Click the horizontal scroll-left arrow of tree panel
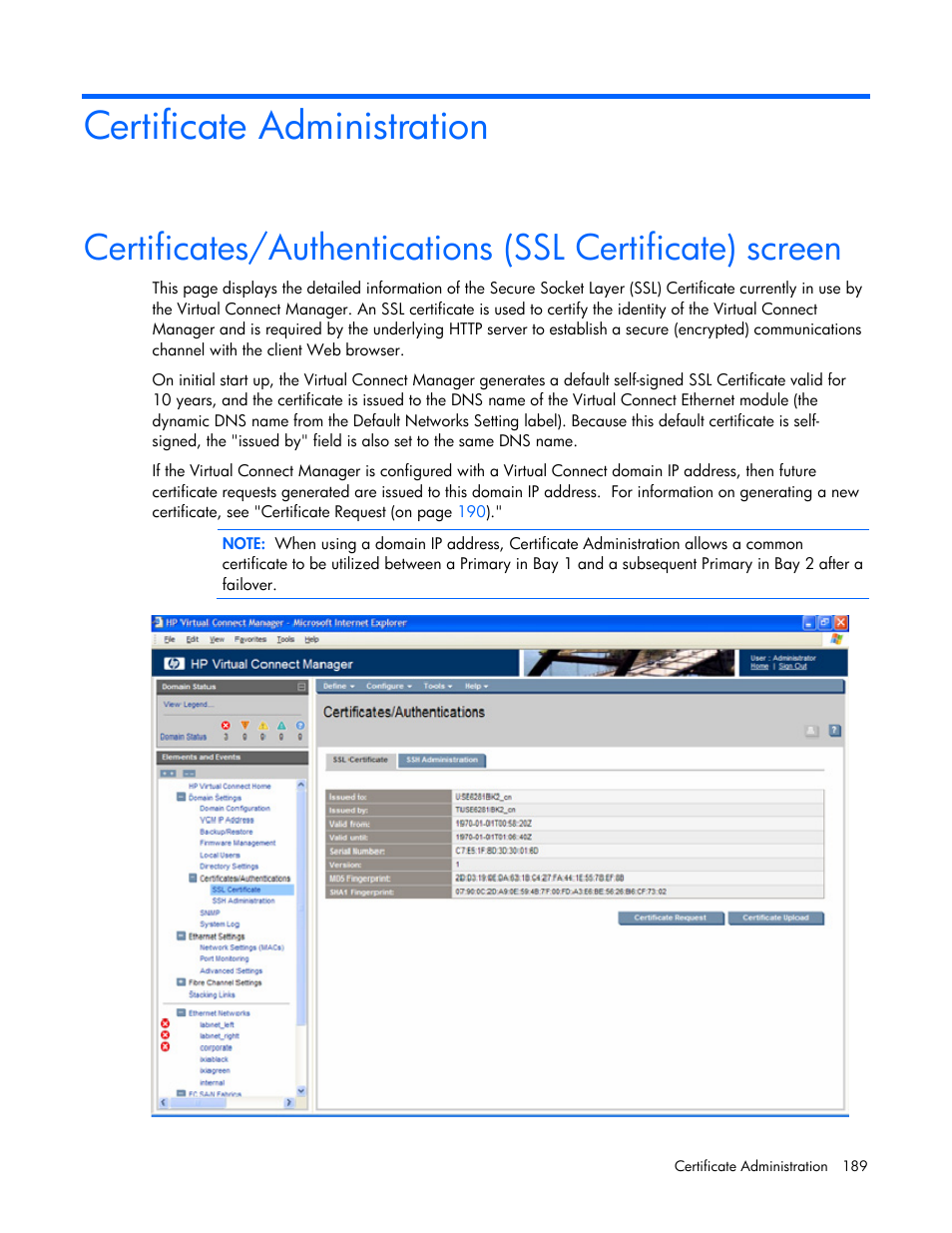This screenshot has width=952, height=1233. point(164,1102)
